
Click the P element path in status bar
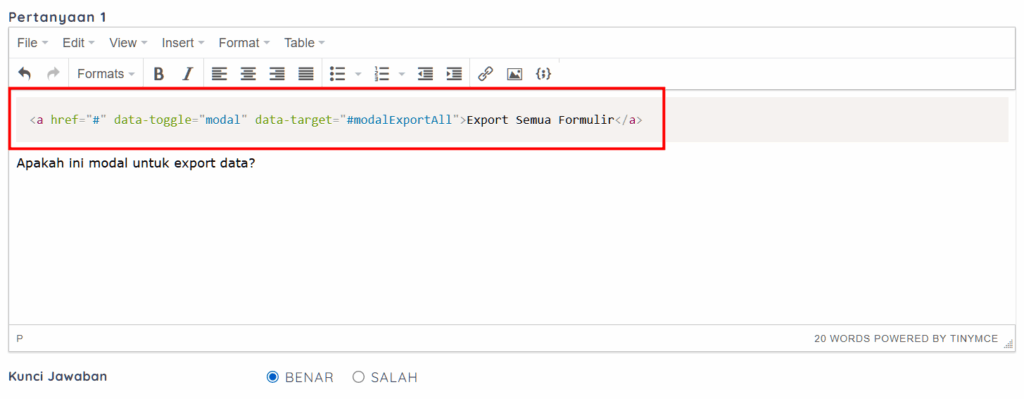[20, 338]
